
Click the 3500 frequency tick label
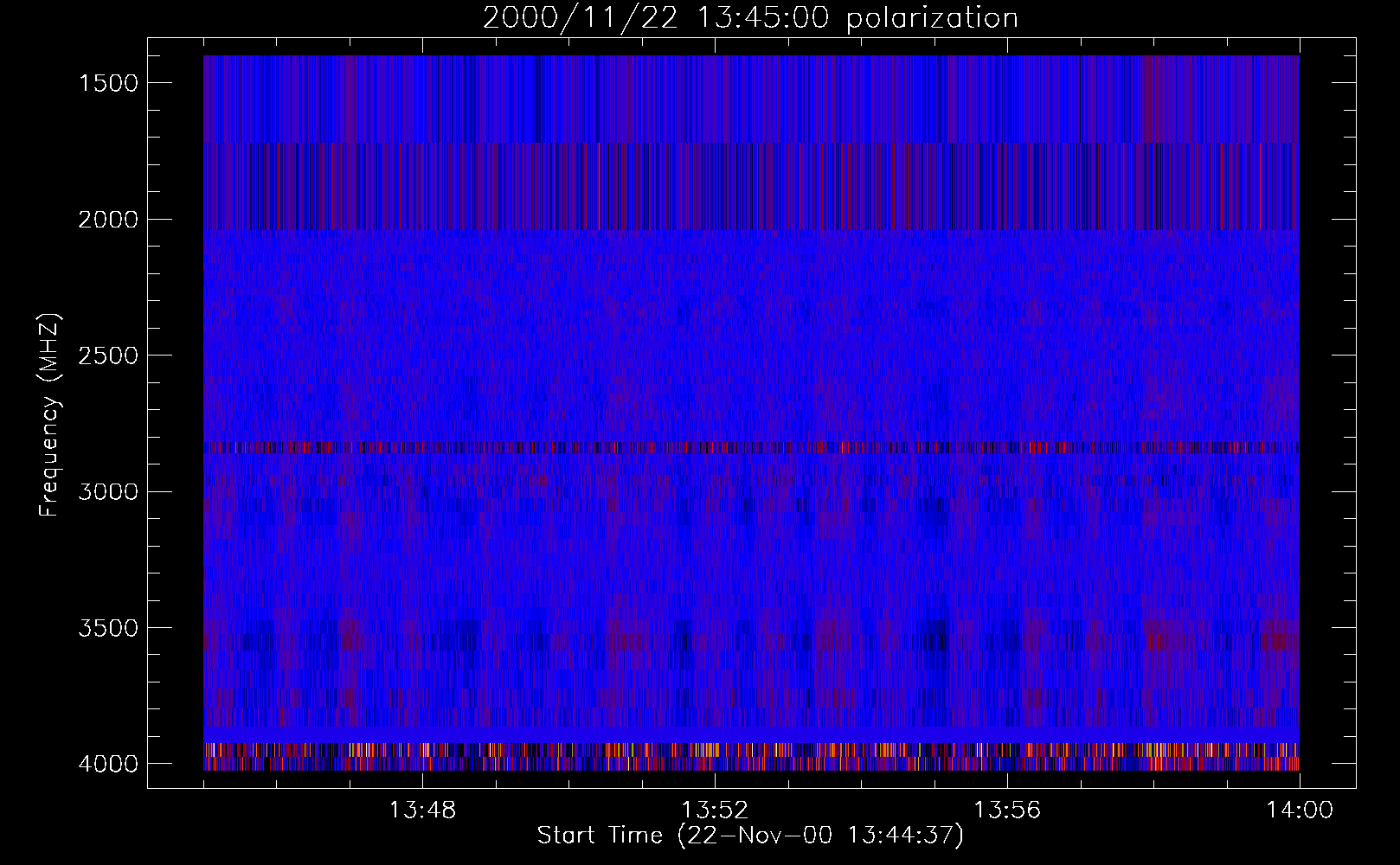pos(108,628)
